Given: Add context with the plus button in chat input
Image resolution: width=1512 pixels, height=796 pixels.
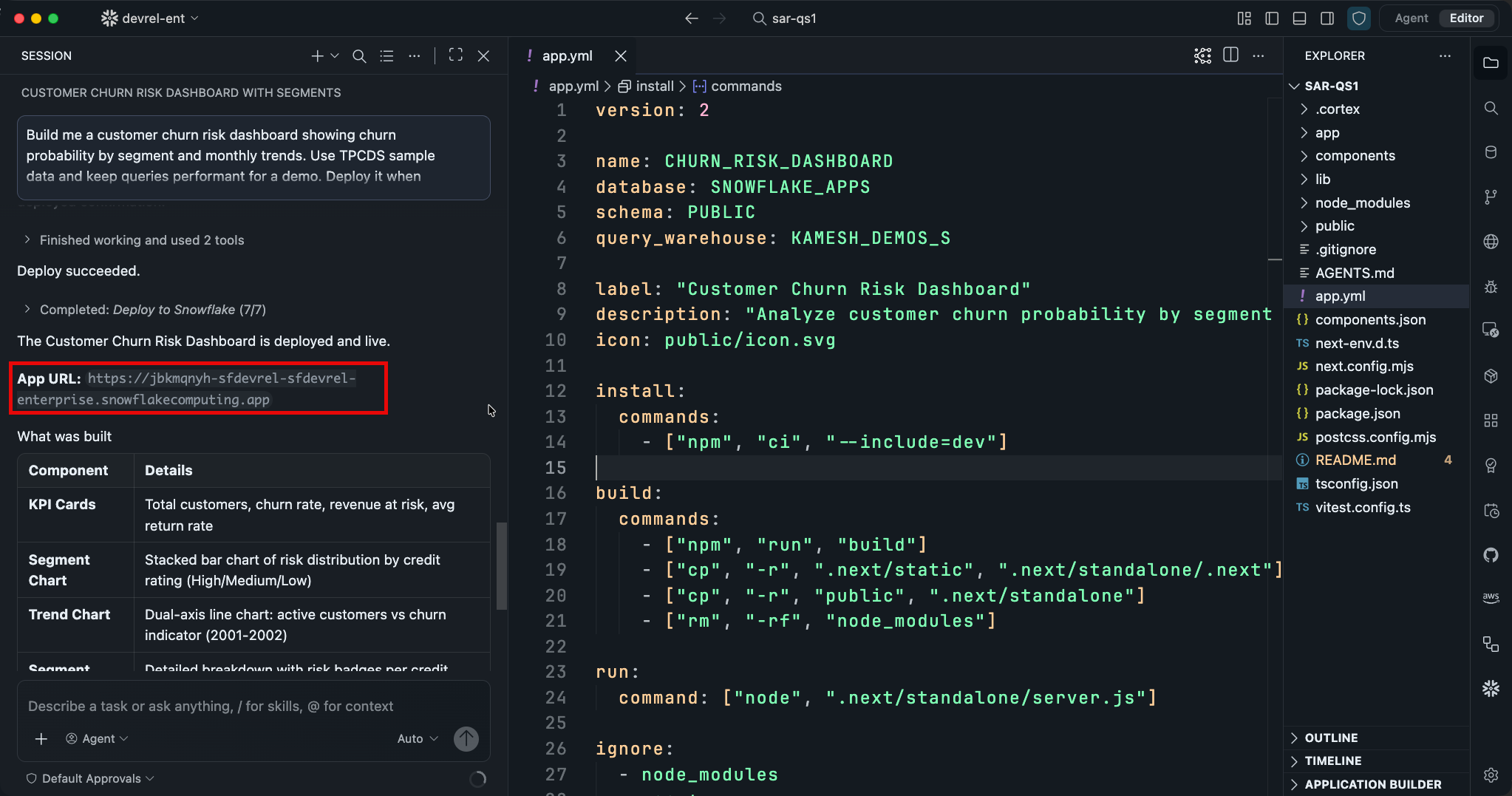Looking at the screenshot, I should tap(41, 738).
